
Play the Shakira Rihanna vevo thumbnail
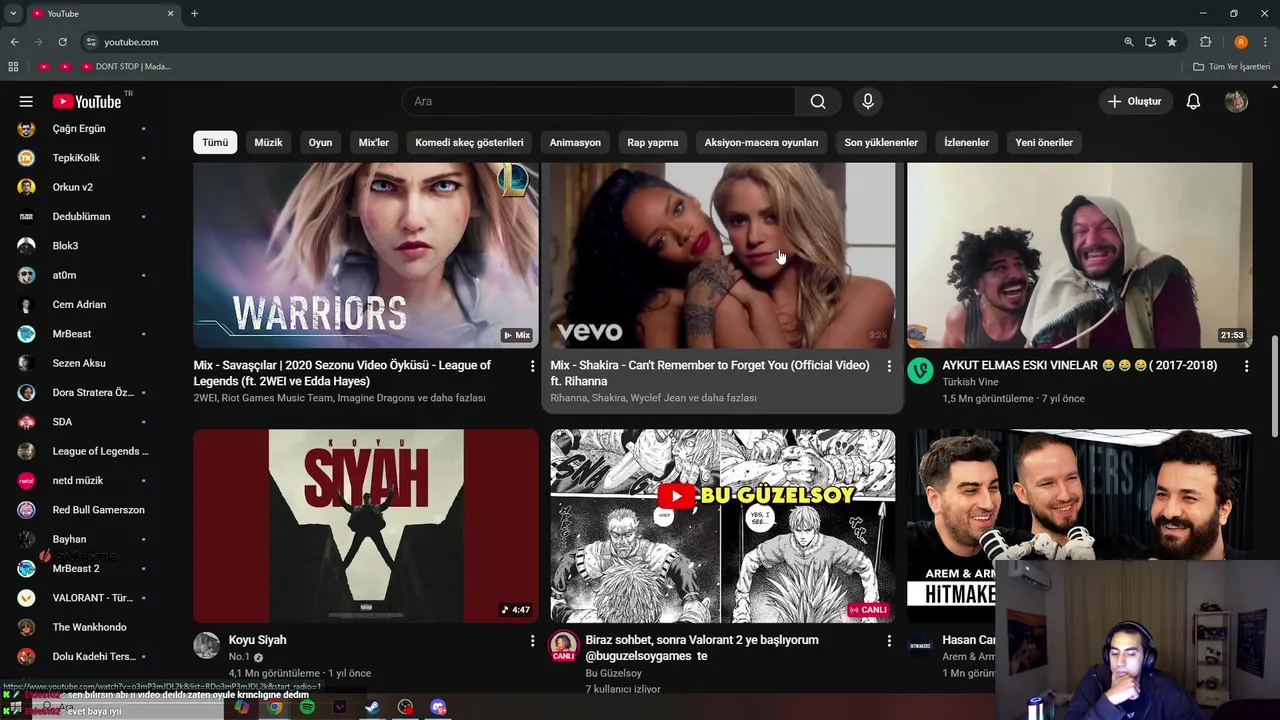coord(723,256)
